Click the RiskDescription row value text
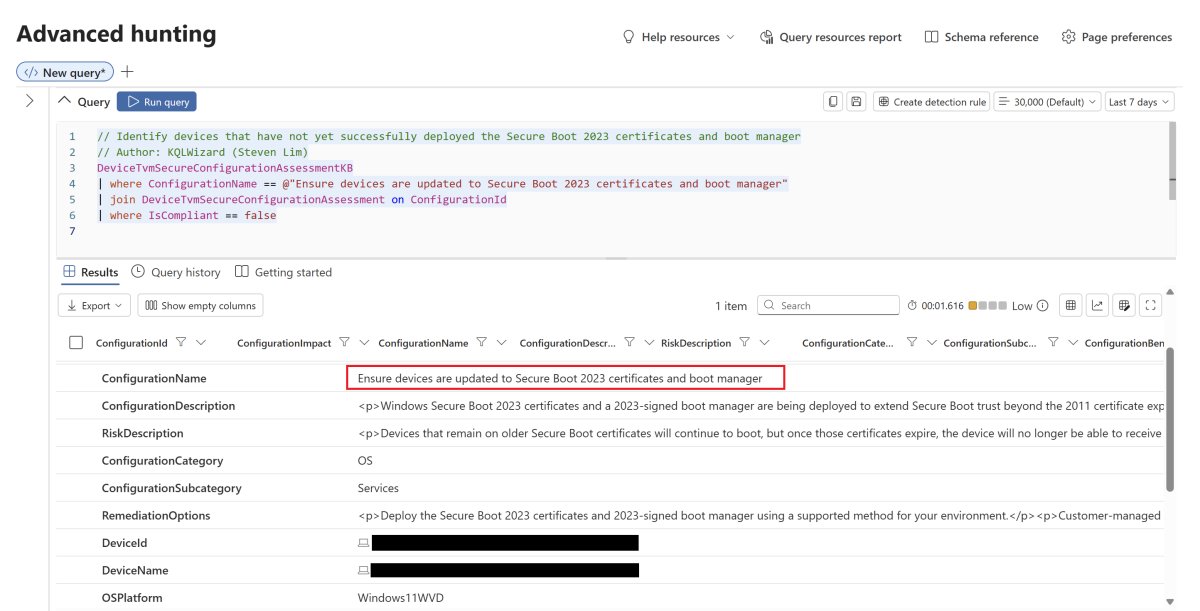The image size is (1200, 611). coord(760,433)
